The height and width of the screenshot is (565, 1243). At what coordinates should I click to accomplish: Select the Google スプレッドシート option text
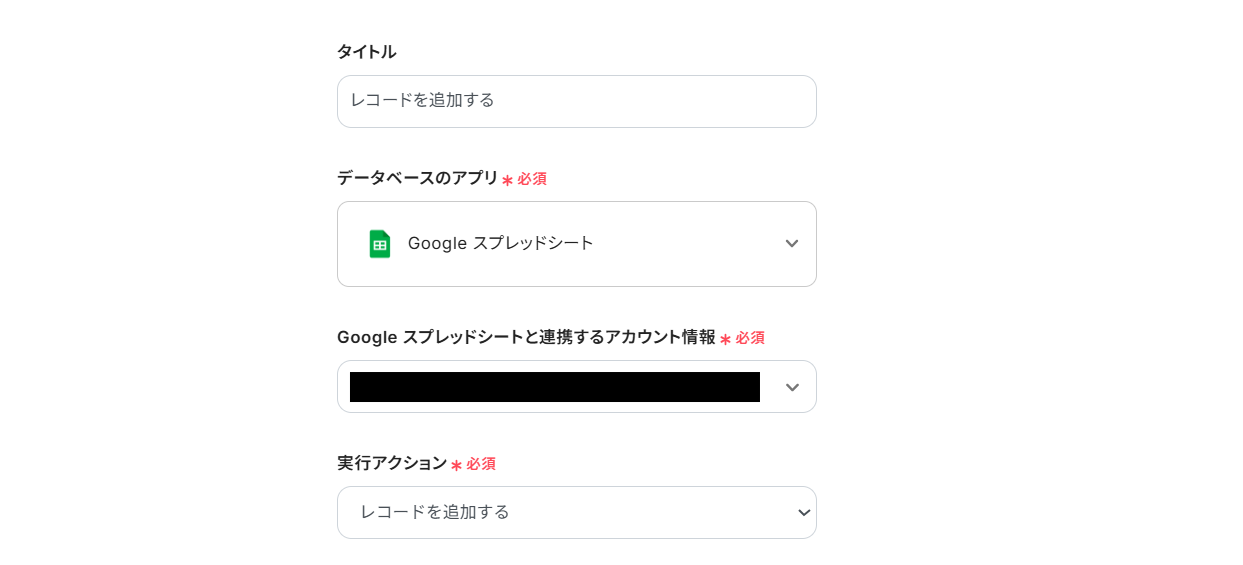point(500,243)
